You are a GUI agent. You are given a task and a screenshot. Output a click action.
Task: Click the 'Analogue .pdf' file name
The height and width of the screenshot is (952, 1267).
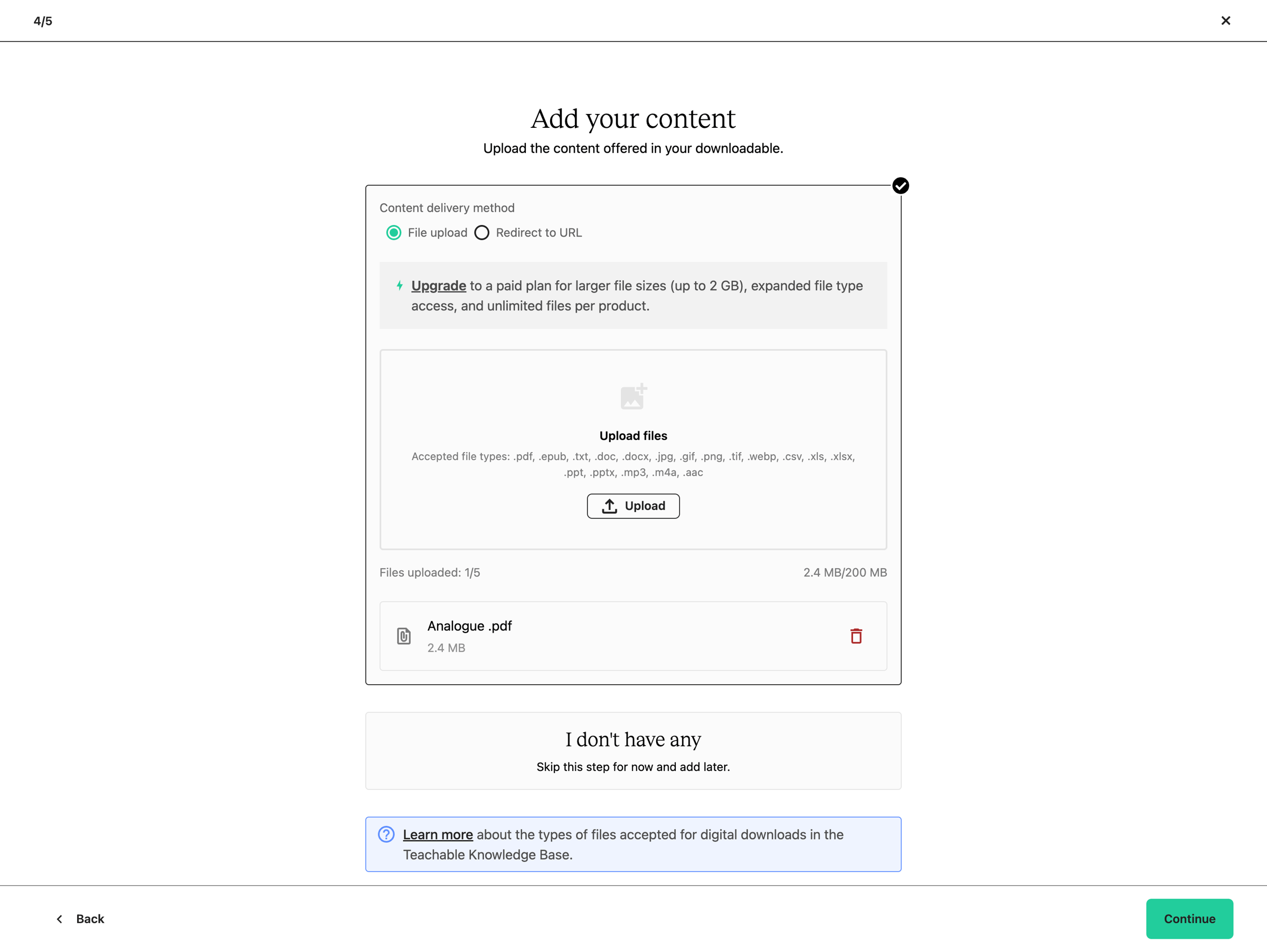click(x=469, y=626)
